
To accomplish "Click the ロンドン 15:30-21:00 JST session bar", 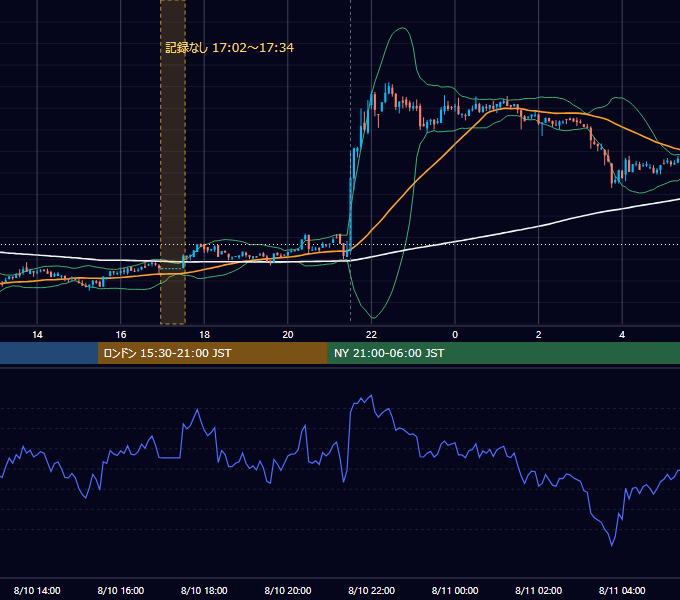I will coord(212,353).
